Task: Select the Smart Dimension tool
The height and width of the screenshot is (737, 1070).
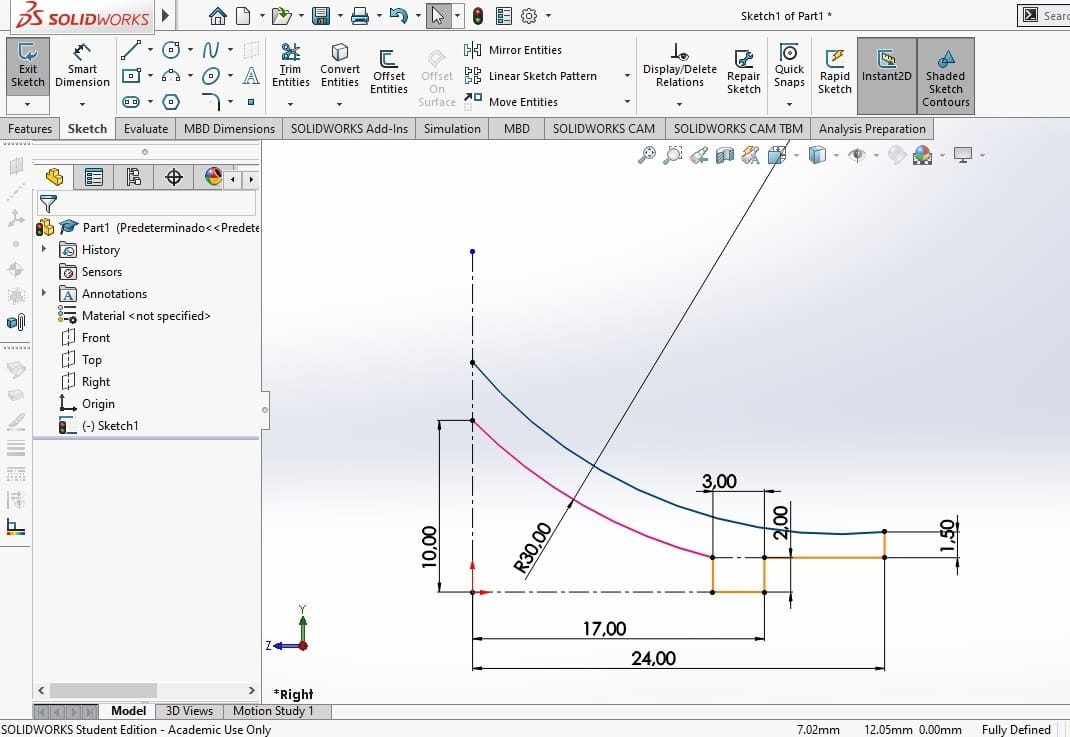Action: tap(82, 66)
